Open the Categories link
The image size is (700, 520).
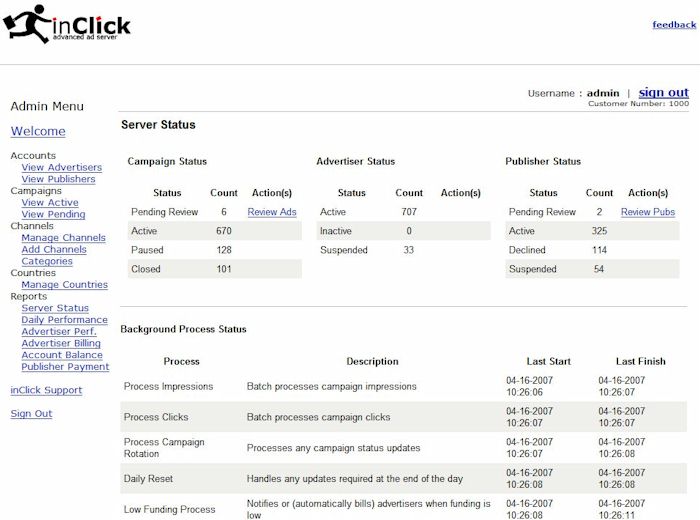pos(47,261)
